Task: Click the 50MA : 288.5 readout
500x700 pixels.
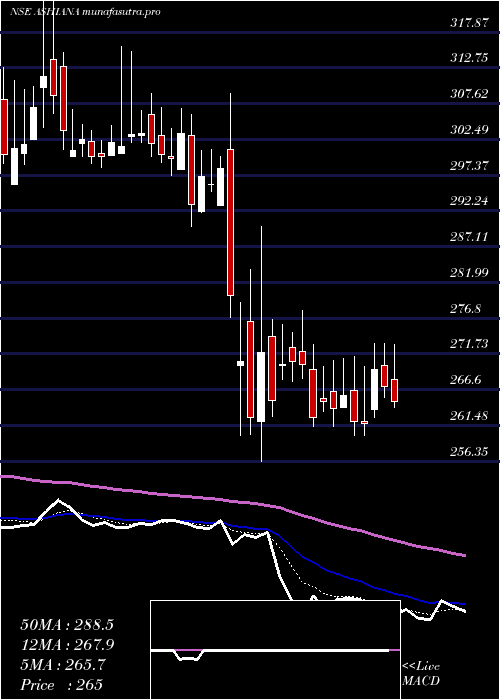Action: pos(67,625)
